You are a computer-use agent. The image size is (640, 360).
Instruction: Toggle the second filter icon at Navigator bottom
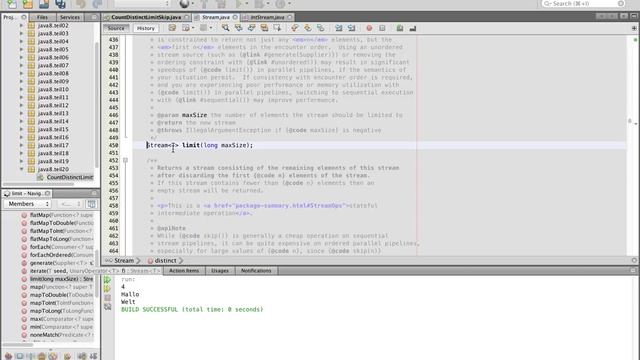[19, 356]
